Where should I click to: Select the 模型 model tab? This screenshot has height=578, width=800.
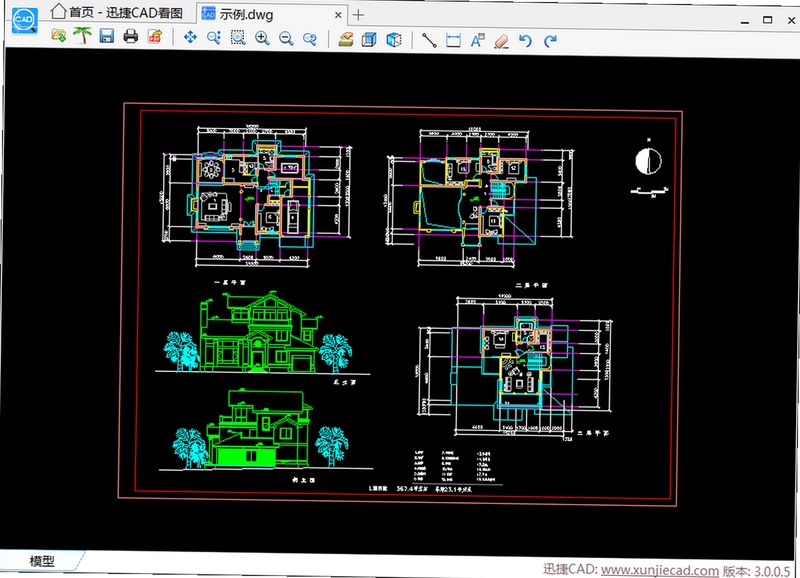tap(42, 561)
